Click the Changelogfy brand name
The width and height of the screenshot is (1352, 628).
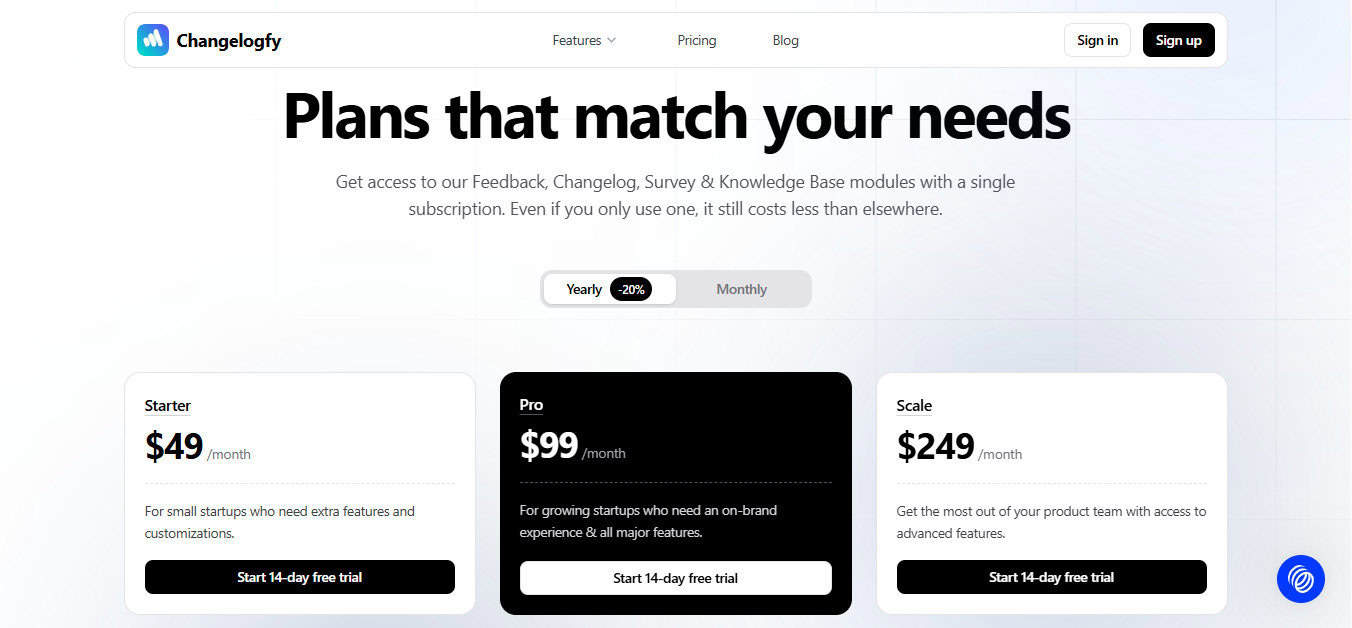coord(229,41)
